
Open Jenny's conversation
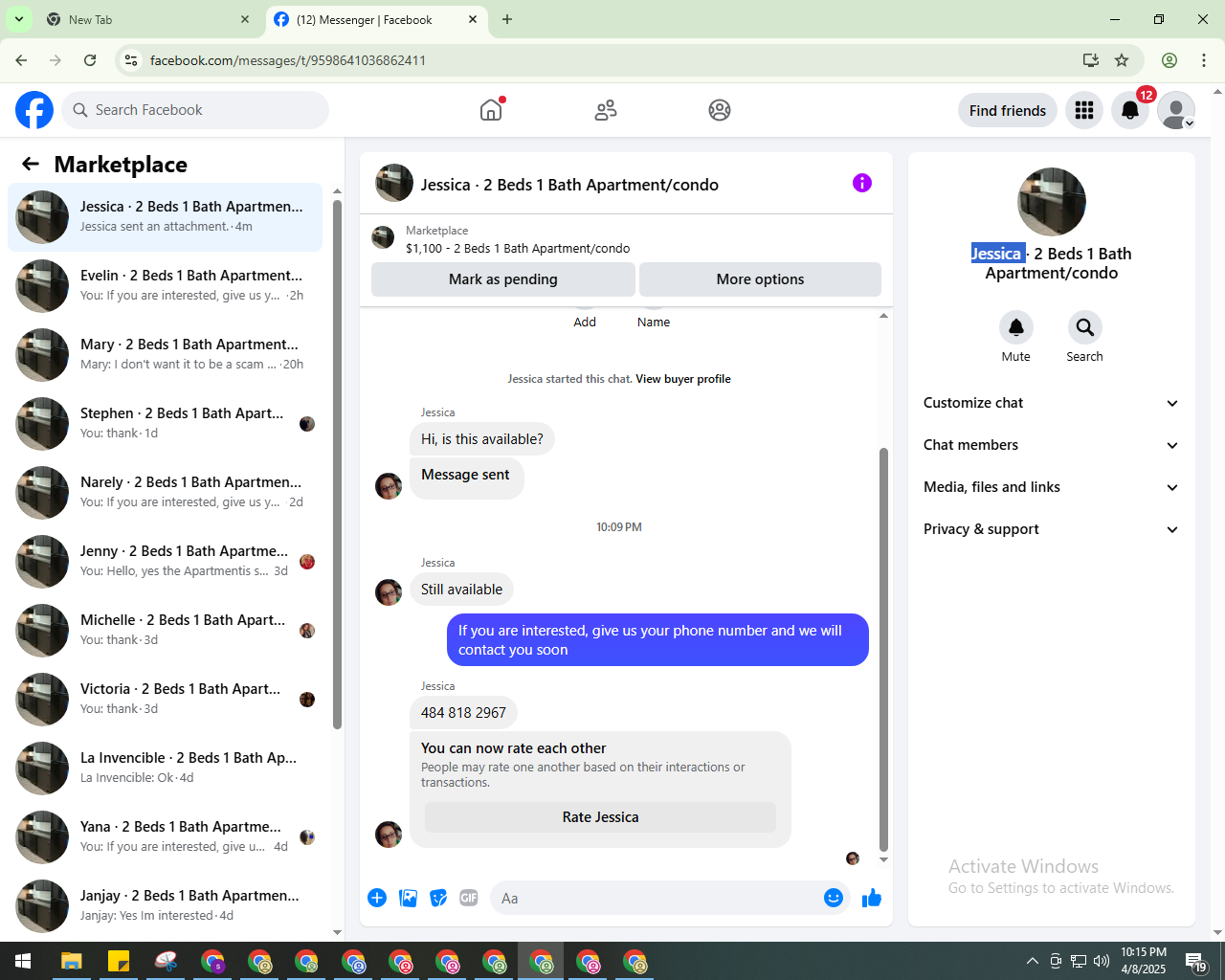point(165,561)
